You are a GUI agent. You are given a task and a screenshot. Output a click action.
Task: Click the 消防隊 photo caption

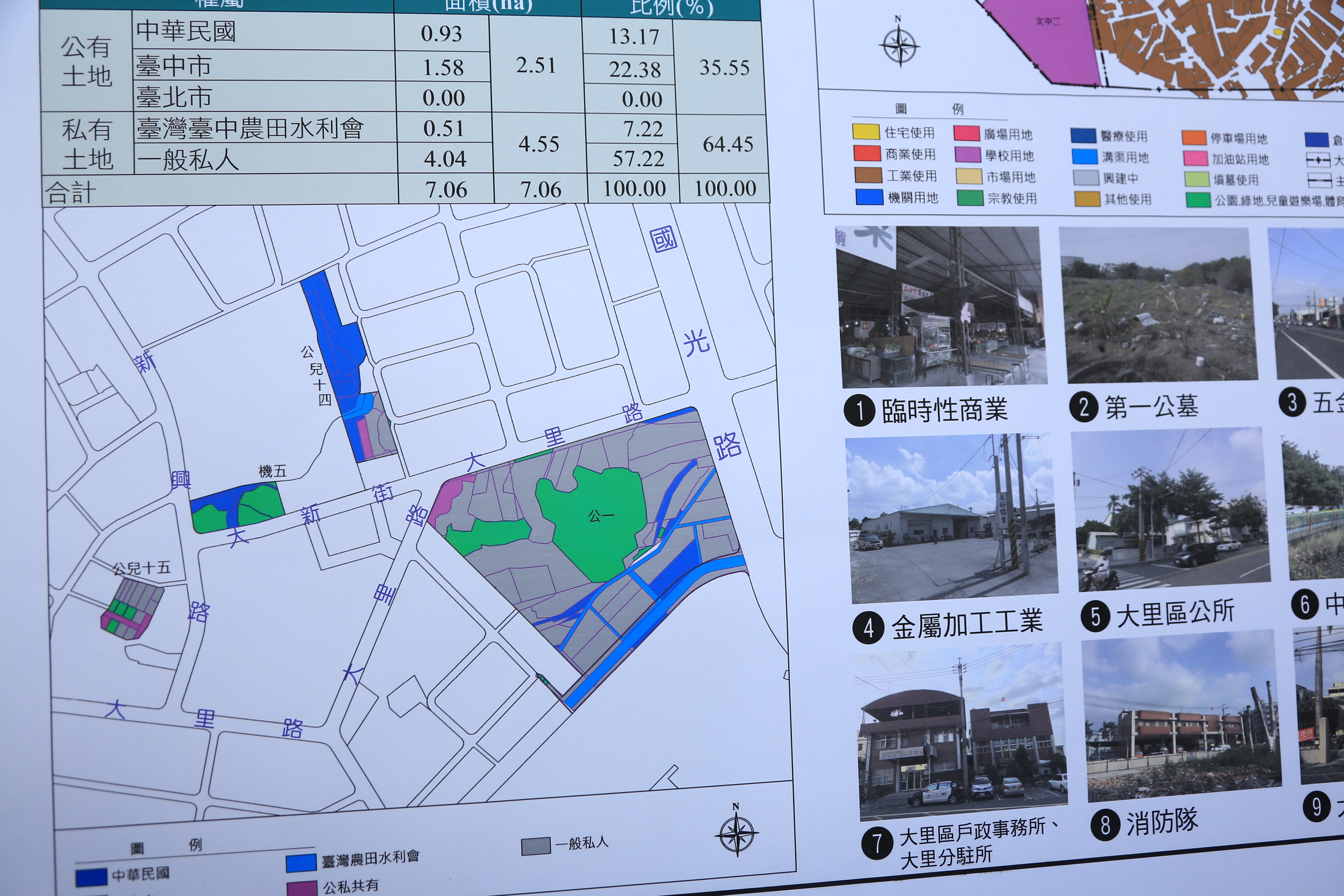1162,822
